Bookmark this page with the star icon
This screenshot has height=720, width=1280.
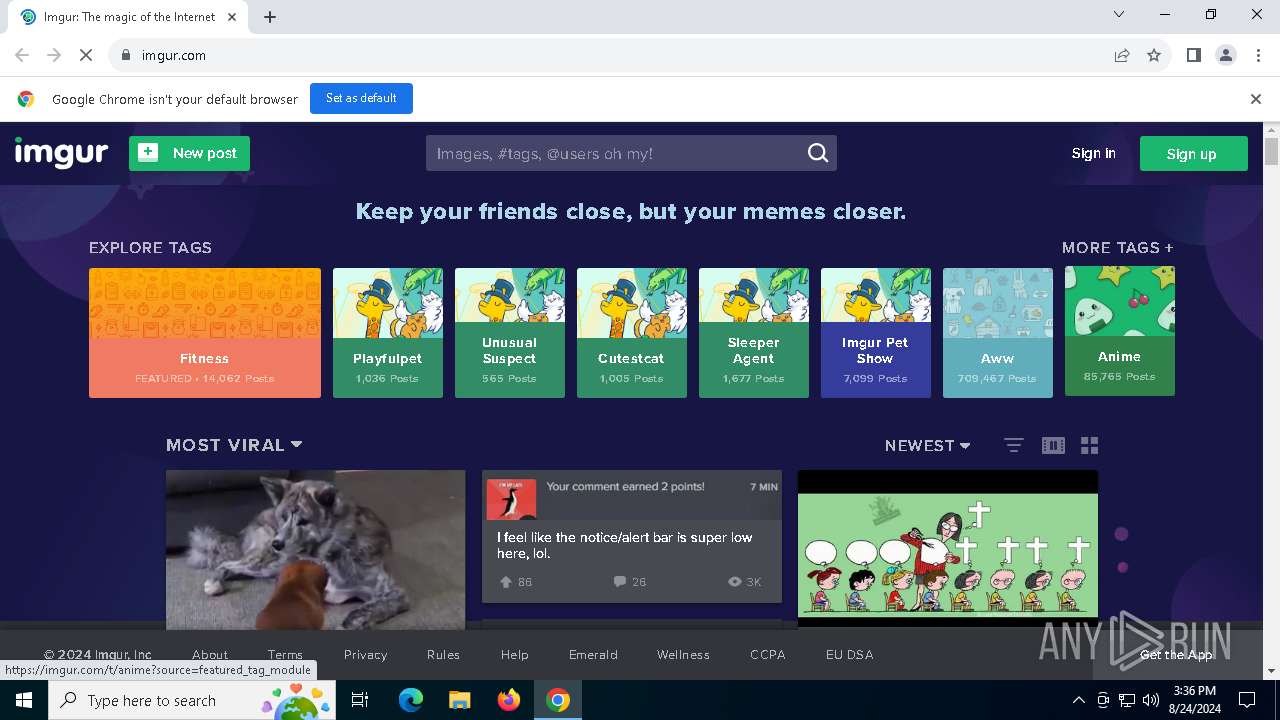[1154, 55]
